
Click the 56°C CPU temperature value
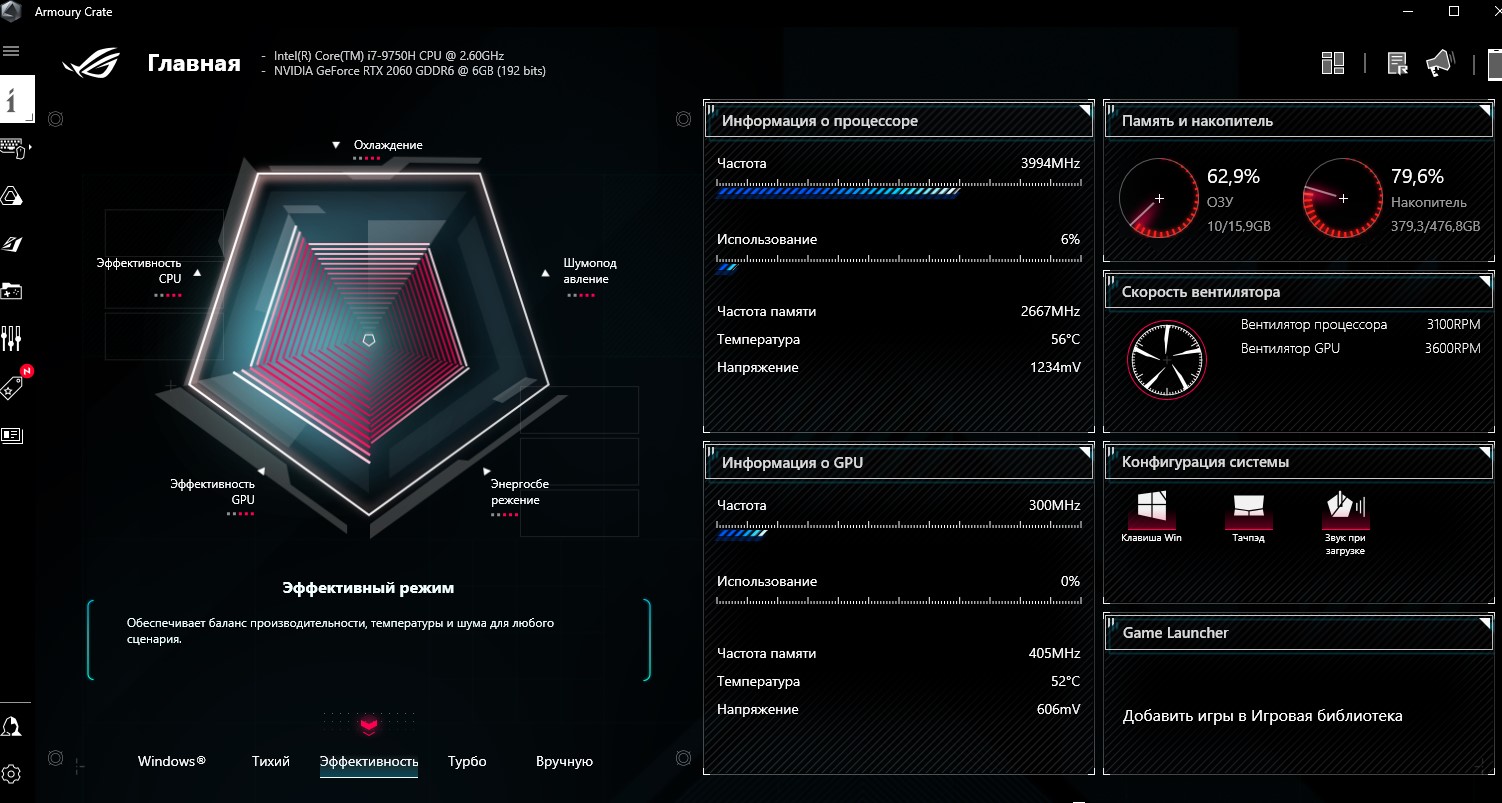pos(1065,340)
